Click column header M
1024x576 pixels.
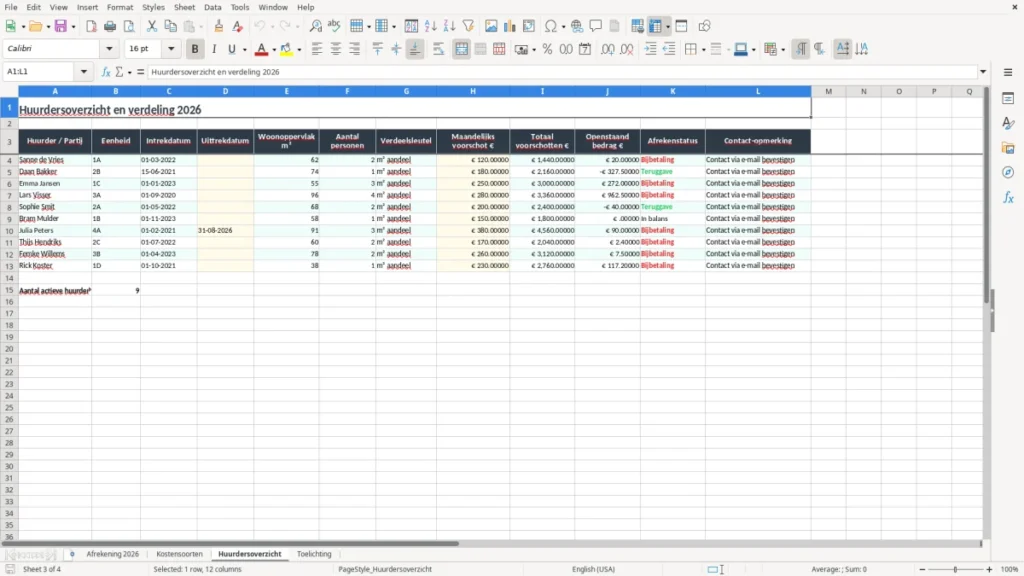[x=828, y=91]
